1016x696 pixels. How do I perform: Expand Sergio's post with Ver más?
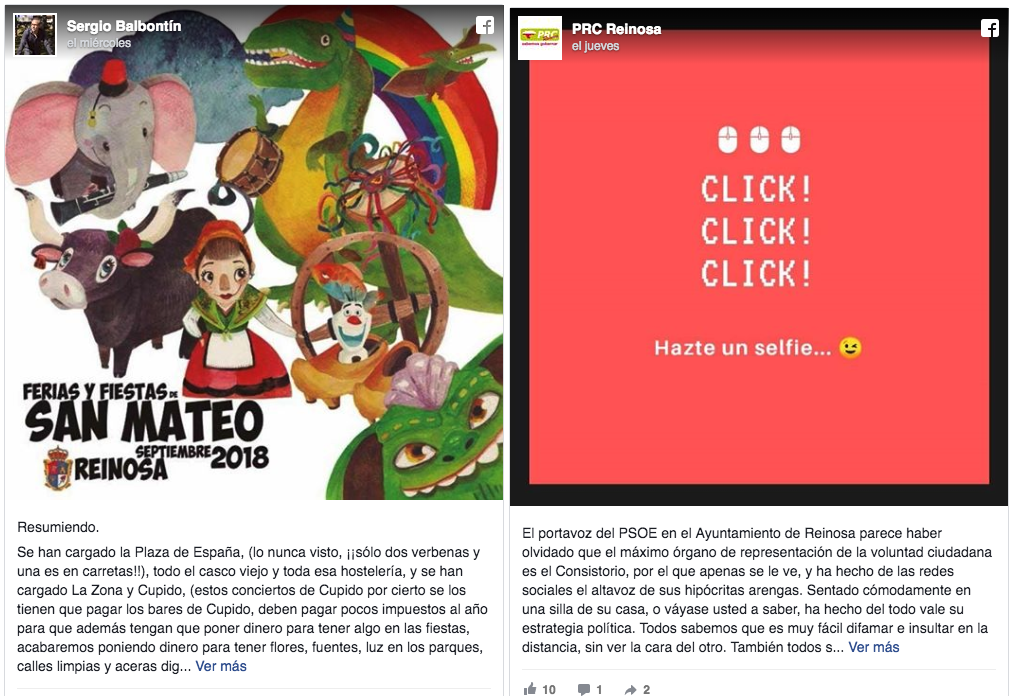tap(221, 666)
